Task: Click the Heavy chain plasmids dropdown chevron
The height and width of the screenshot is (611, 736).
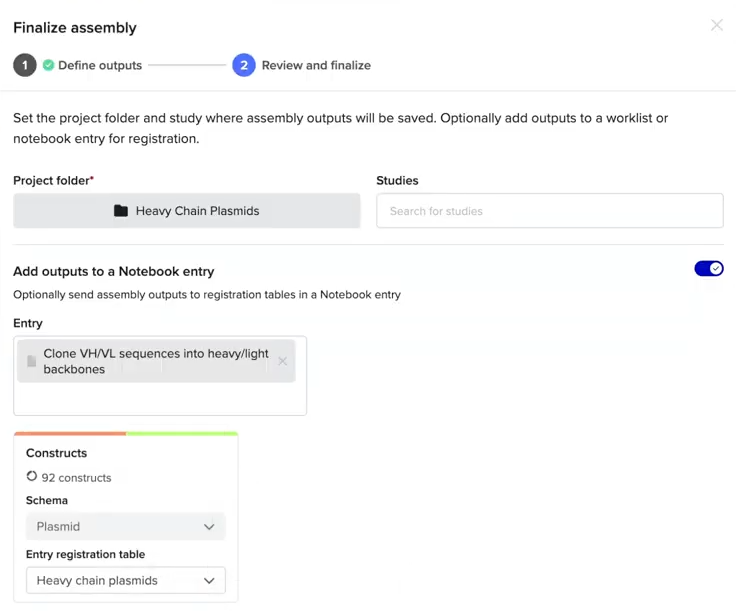Action: [209, 580]
